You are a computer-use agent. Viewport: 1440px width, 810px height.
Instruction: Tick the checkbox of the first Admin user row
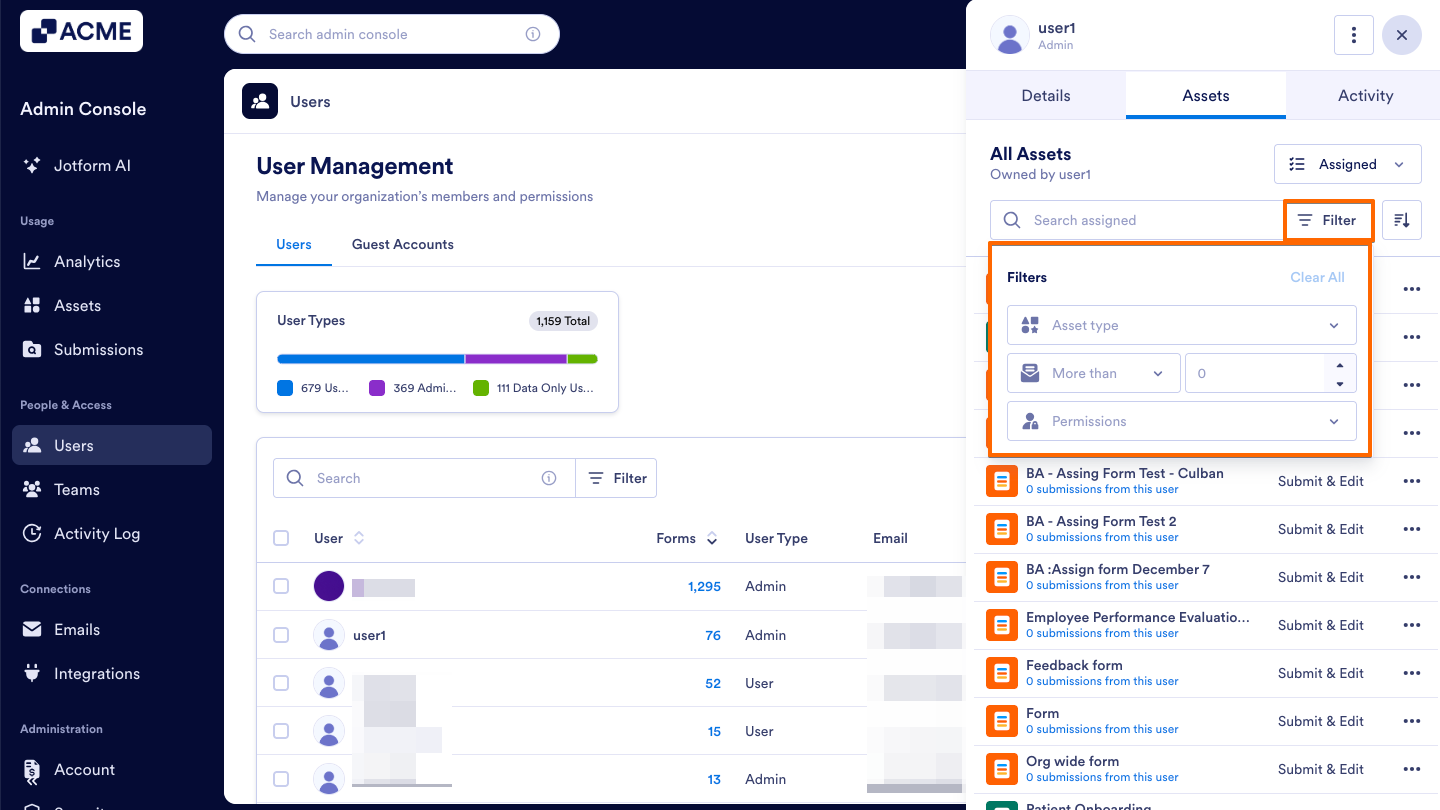[281, 586]
